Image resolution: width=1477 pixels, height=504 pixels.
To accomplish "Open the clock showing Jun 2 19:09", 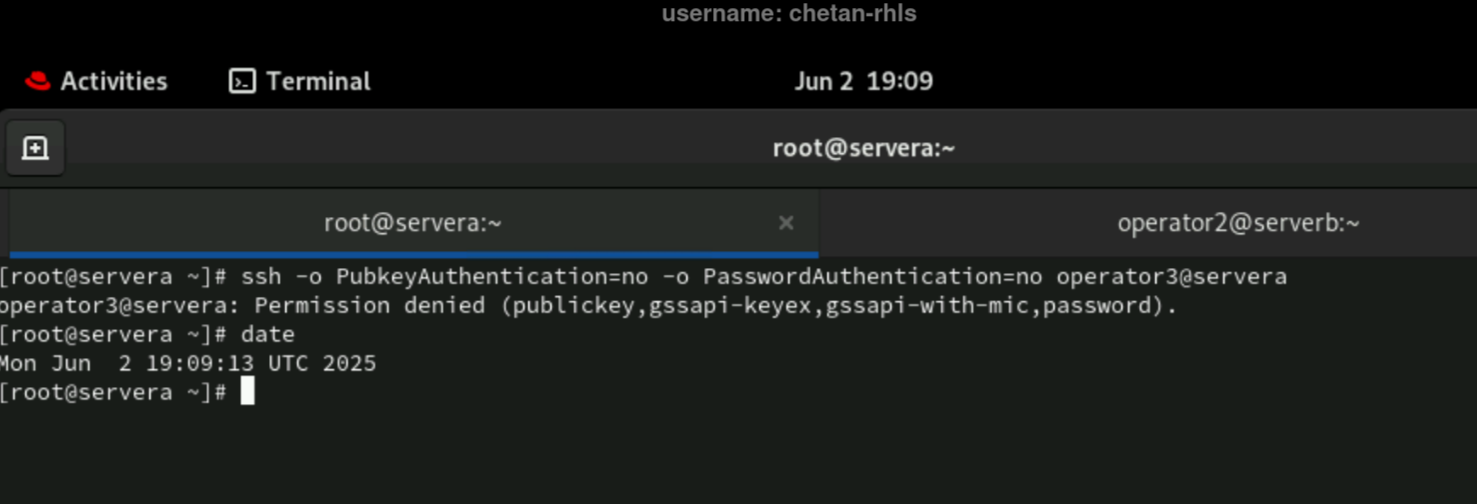I will [863, 81].
